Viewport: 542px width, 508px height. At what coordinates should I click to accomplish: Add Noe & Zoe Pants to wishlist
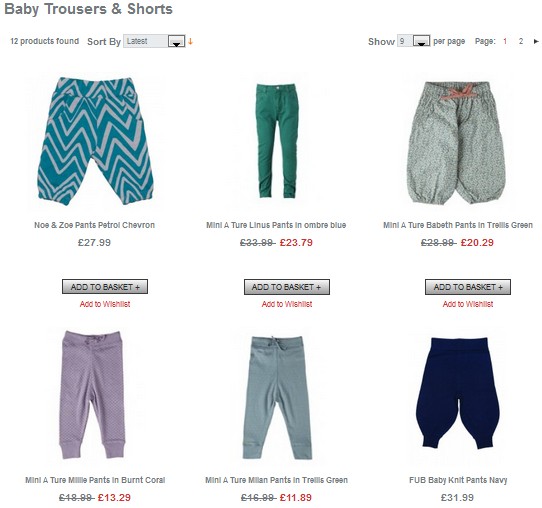[x=105, y=304]
